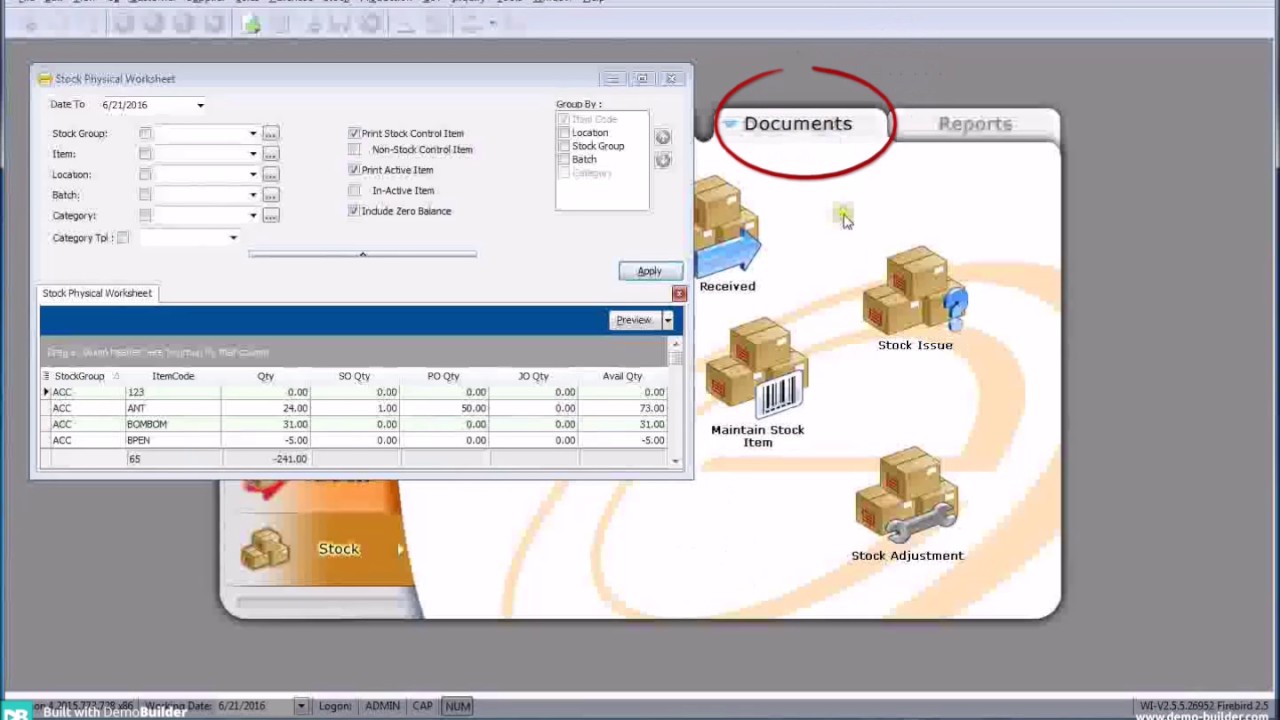Click the ADMIN logon entry in status bar

click(382, 706)
